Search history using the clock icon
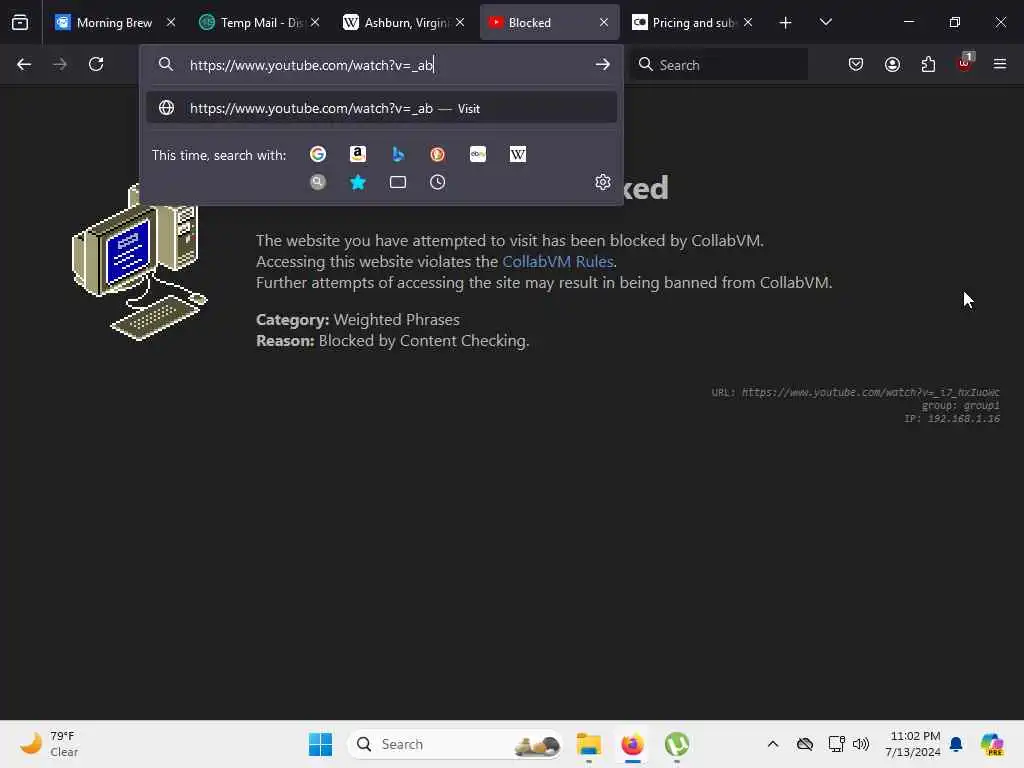The height and width of the screenshot is (768, 1024). (x=438, y=182)
